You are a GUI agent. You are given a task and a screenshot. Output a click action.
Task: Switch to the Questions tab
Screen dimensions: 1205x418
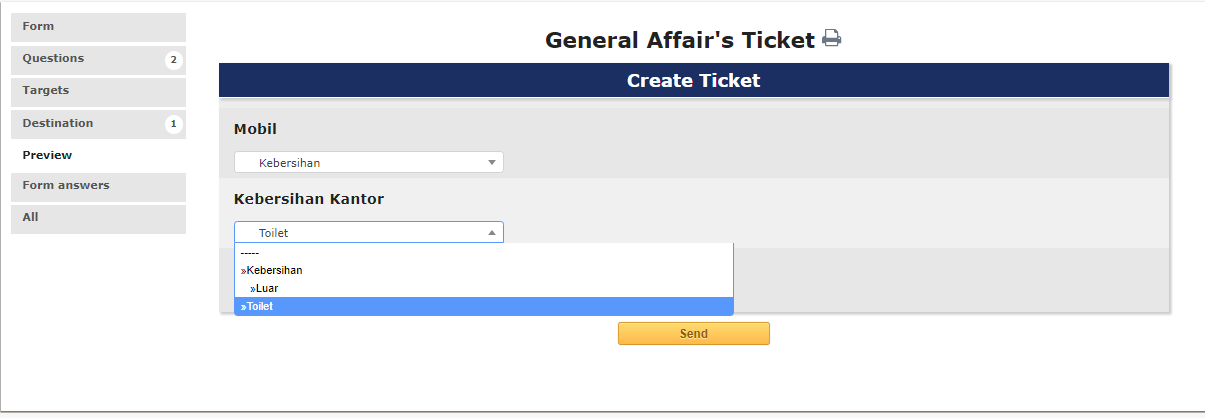tap(90, 59)
